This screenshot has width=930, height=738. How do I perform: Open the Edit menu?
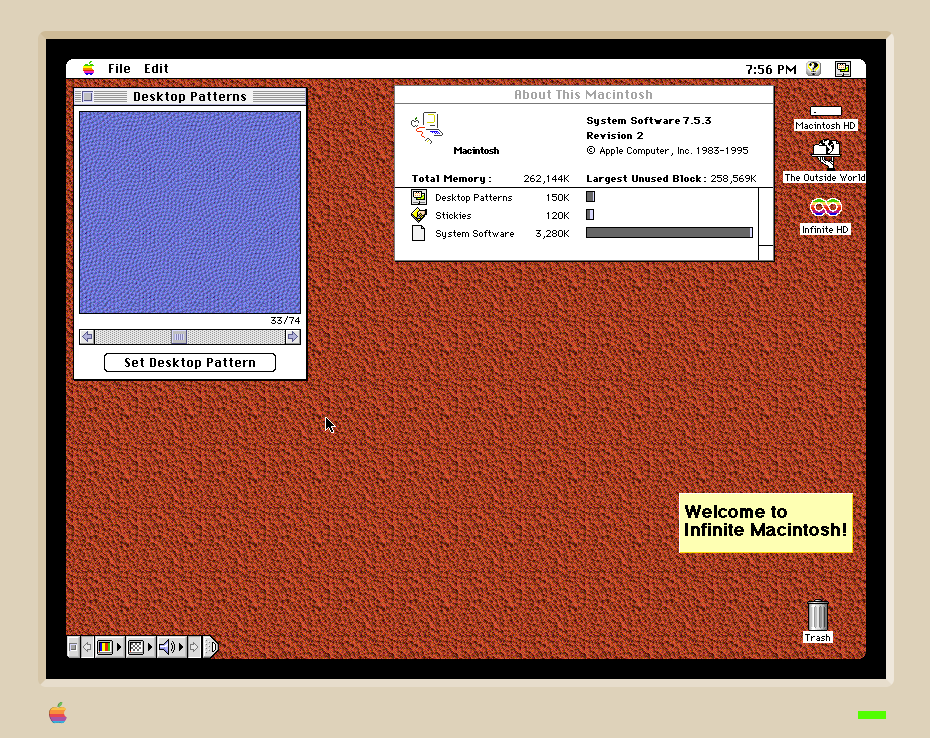156,69
